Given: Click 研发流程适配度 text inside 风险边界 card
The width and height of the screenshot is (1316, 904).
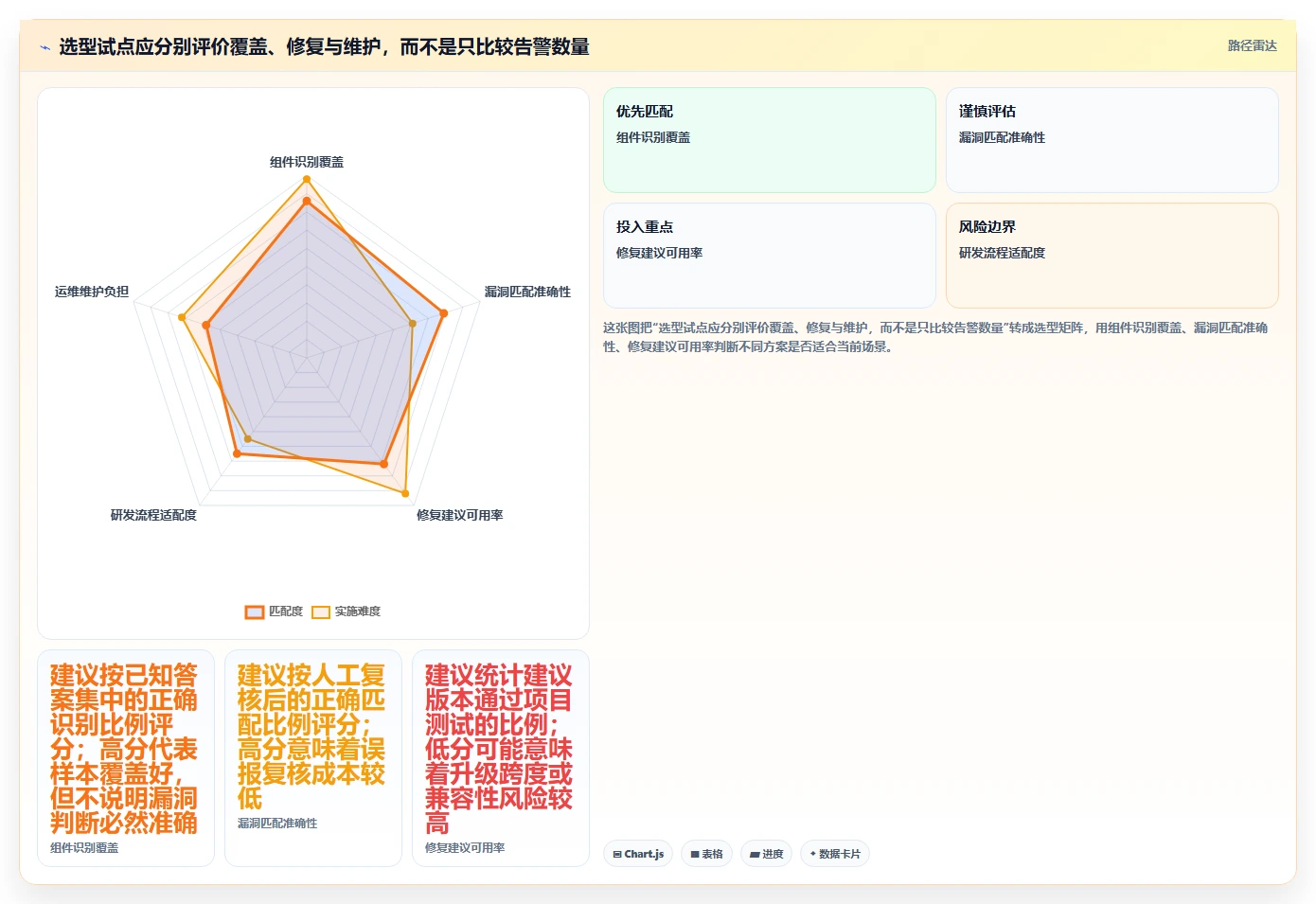Looking at the screenshot, I should [x=1002, y=253].
